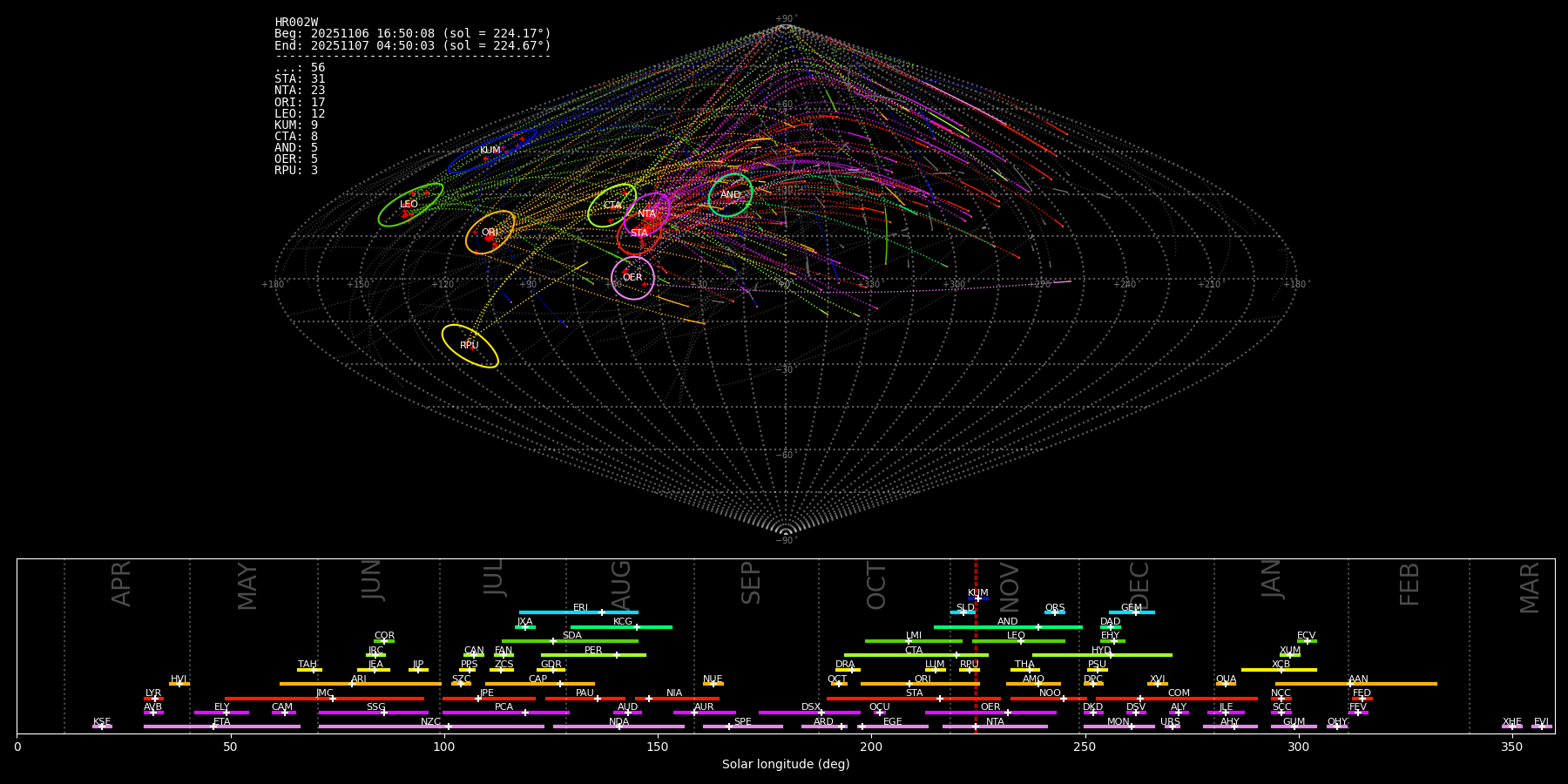1568x784 pixels.
Task: Click the 'ORI: 17' legend entry
Action: click(x=300, y=103)
